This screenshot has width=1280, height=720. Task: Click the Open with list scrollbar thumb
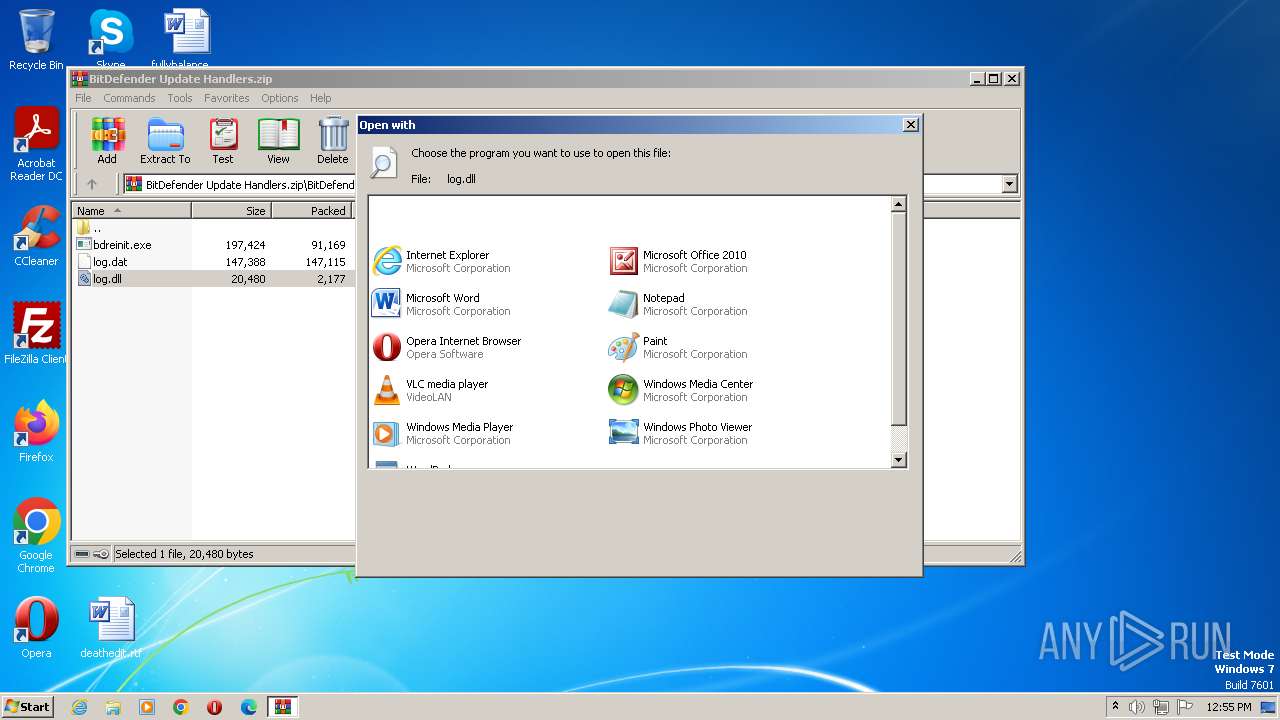(x=898, y=319)
